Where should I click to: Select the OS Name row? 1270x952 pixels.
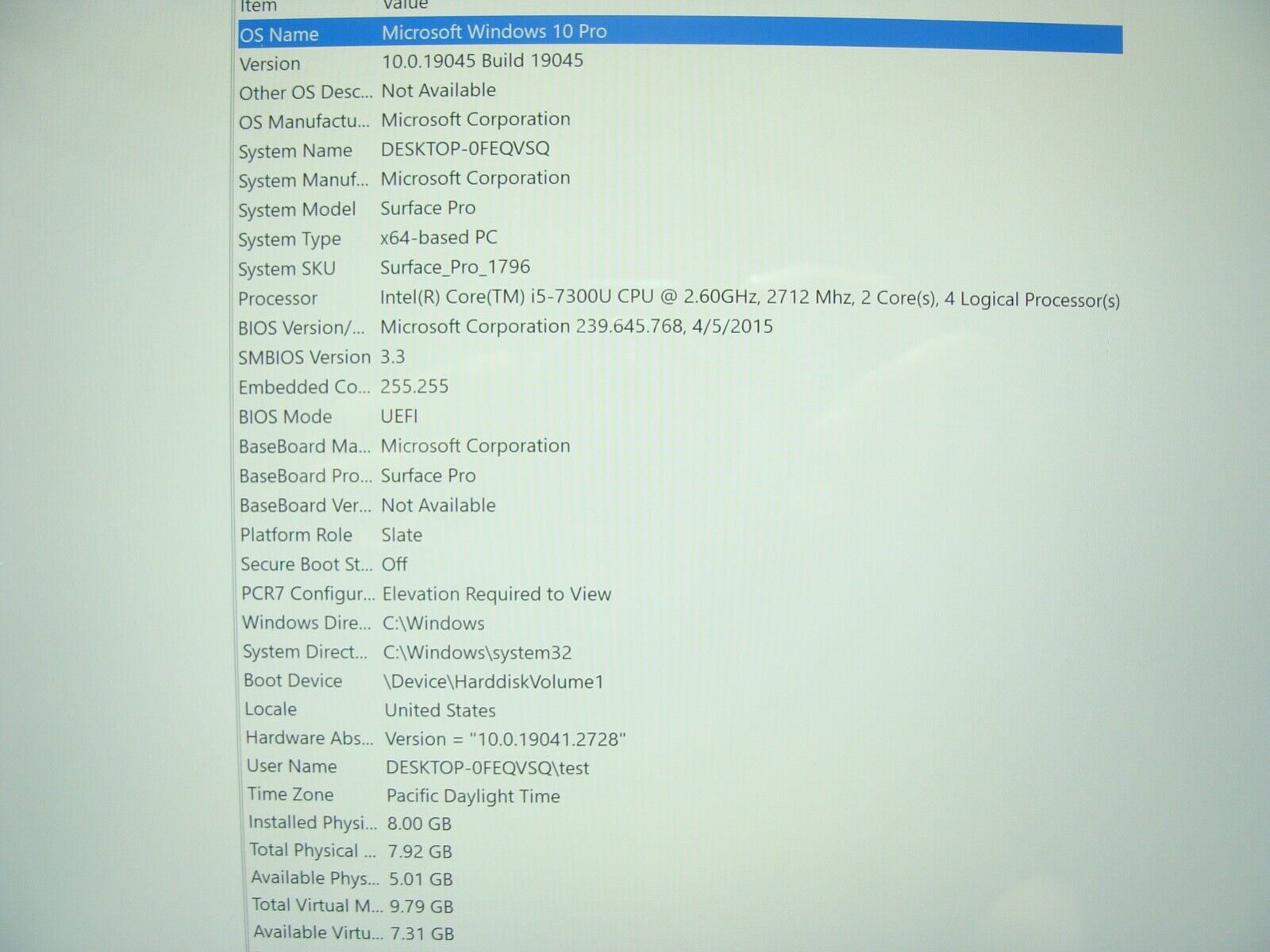click(680, 35)
